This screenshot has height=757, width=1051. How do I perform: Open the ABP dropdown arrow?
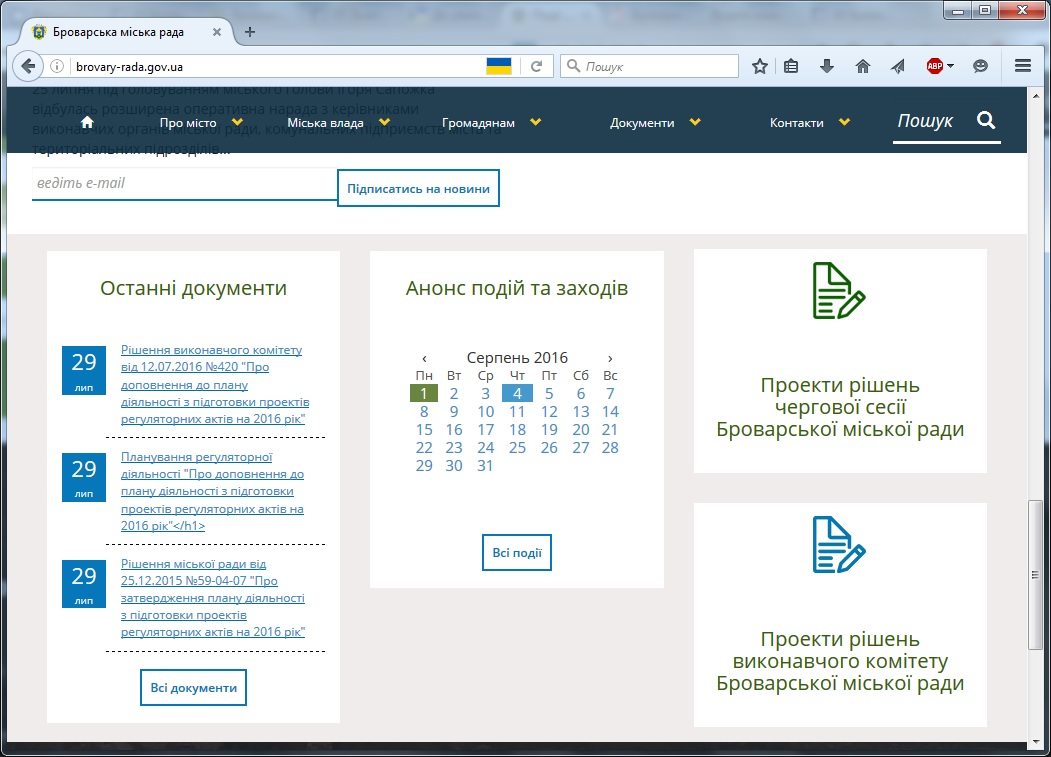(x=950, y=66)
